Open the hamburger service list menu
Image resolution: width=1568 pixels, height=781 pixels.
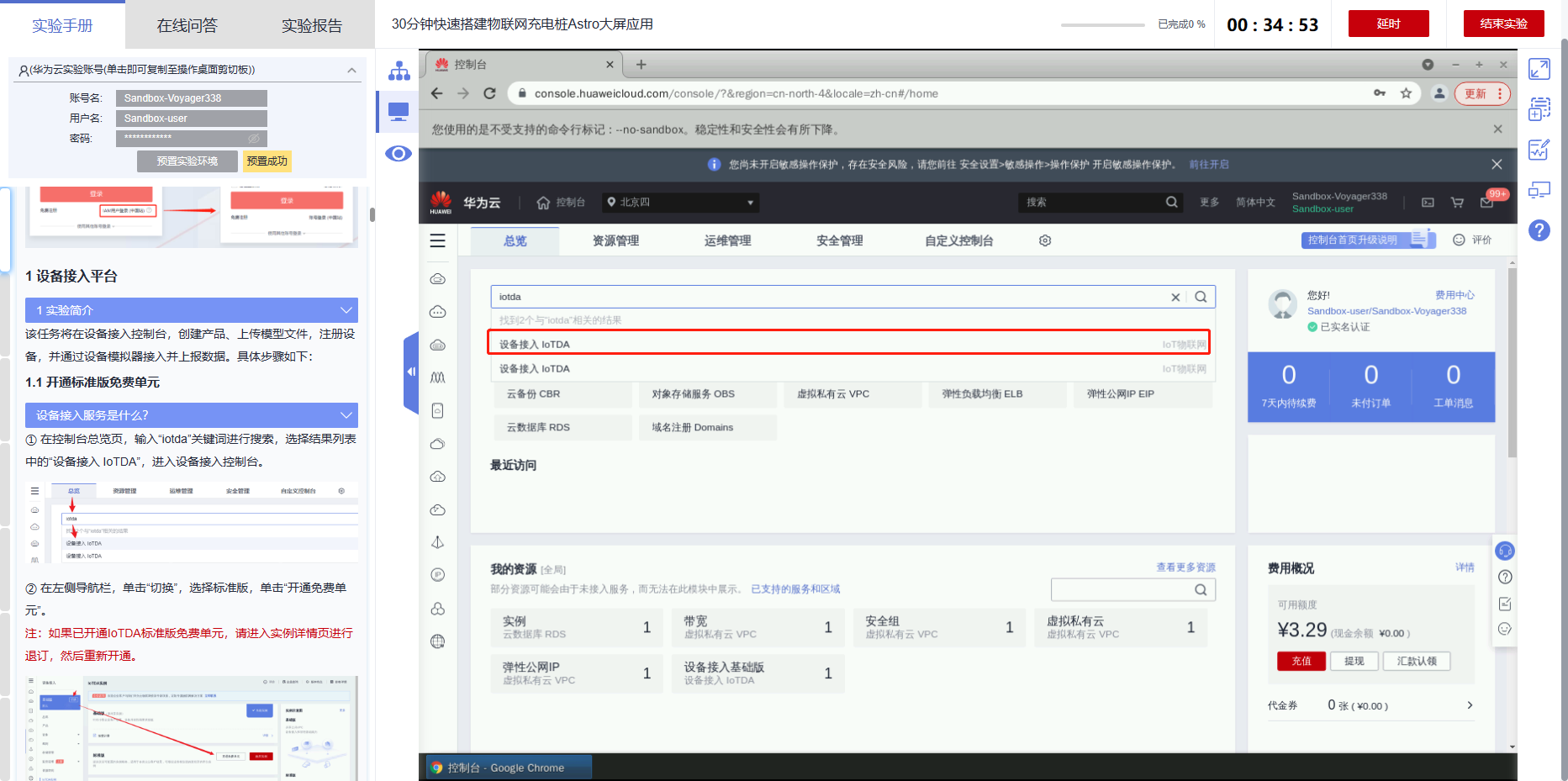click(438, 241)
